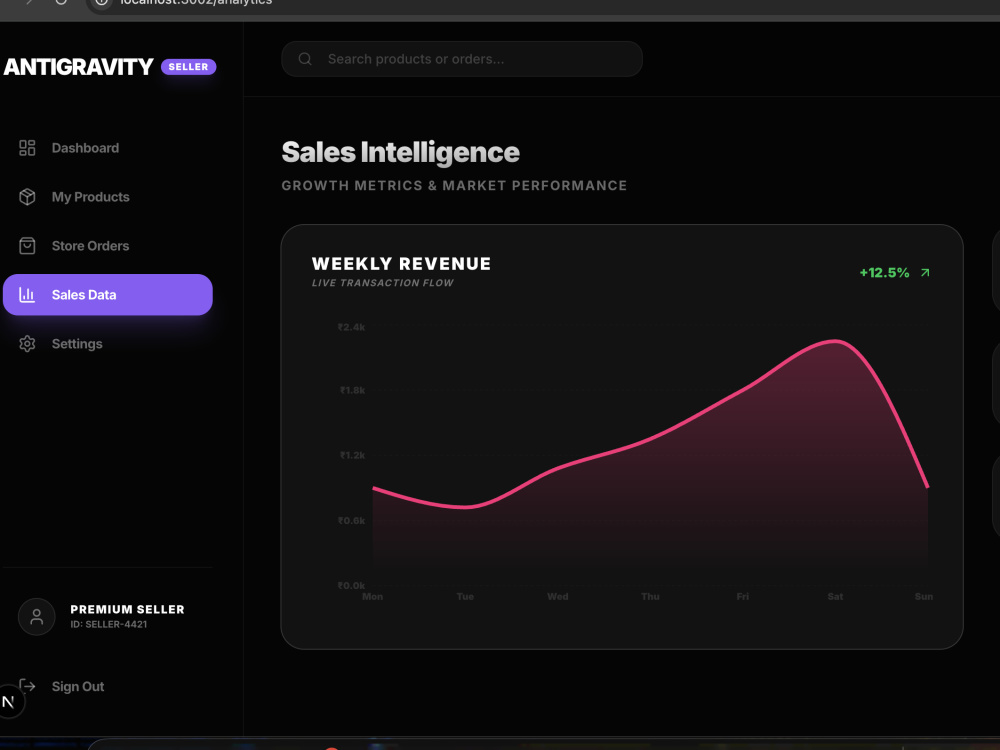Click the Sun label on chart axis
Image resolution: width=1000 pixels, height=750 pixels.
pyautogui.click(x=924, y=597)
